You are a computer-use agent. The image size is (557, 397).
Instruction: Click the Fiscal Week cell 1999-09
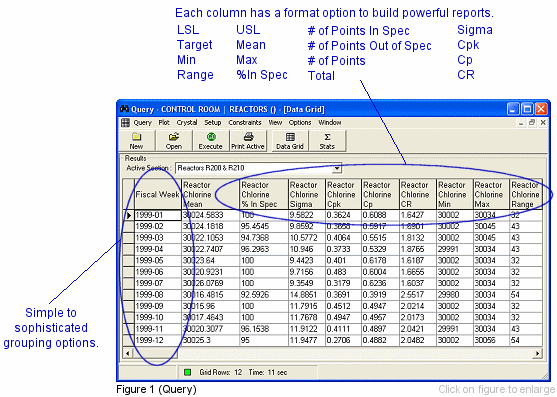(158, 306)
